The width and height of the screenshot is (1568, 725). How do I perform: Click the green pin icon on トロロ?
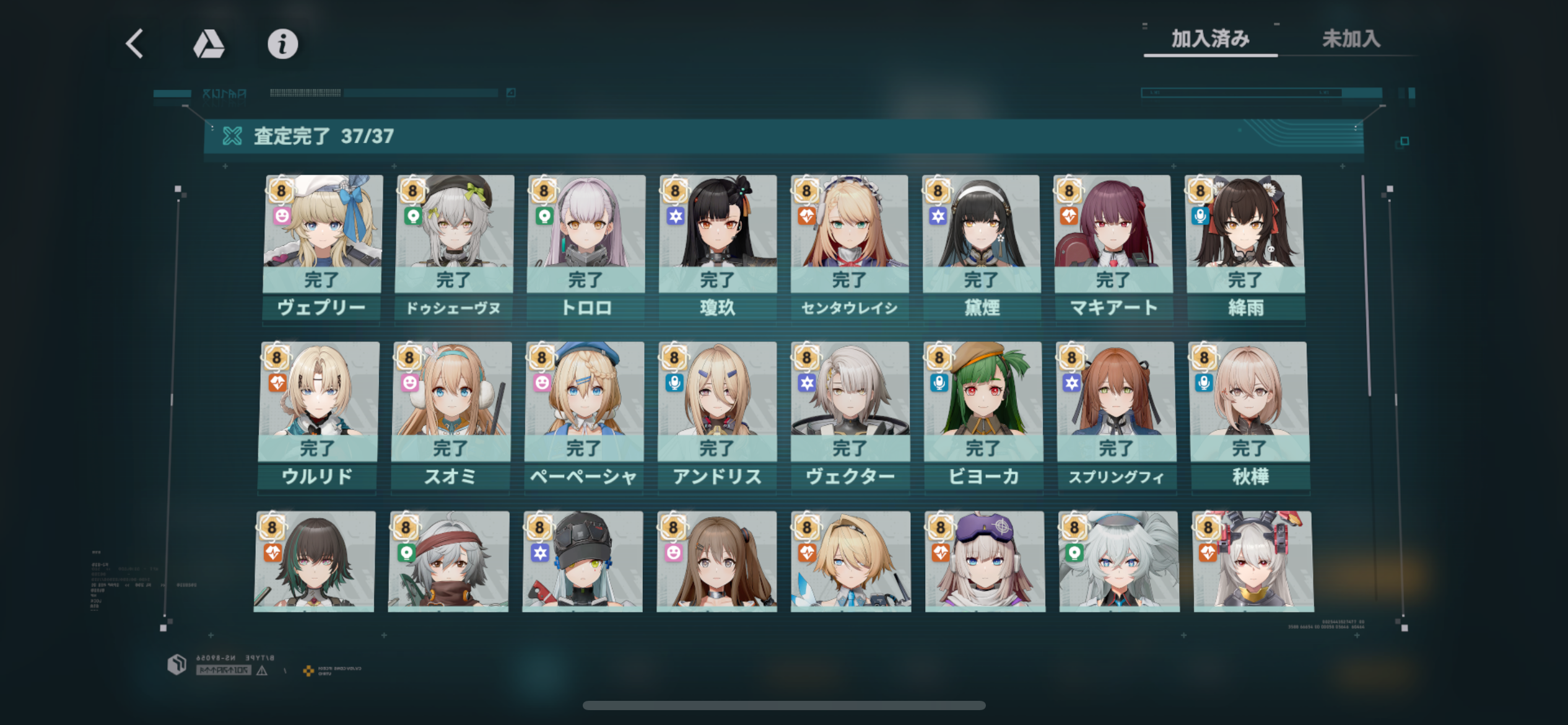pos(544,216)
